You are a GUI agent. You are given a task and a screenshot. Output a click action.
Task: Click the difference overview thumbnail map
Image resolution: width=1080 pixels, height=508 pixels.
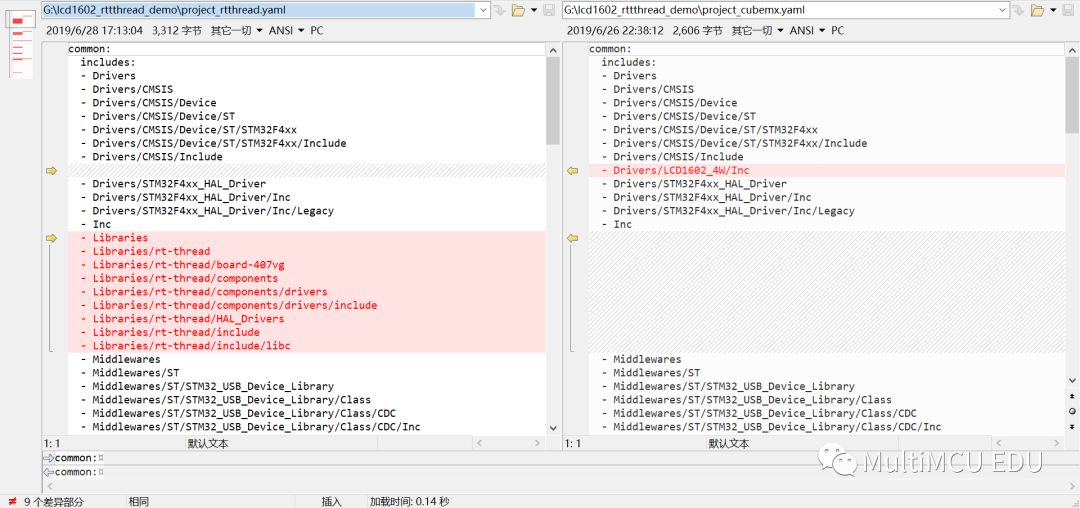(x=19, y=45)
